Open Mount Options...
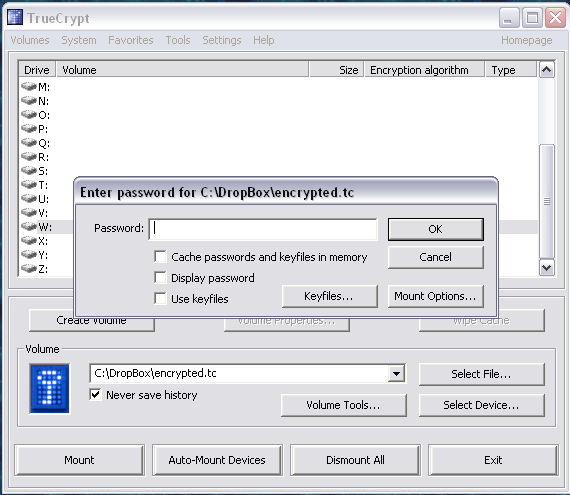Image resolution: width=570 pixels, height=495 pixels. pos(435,296)
